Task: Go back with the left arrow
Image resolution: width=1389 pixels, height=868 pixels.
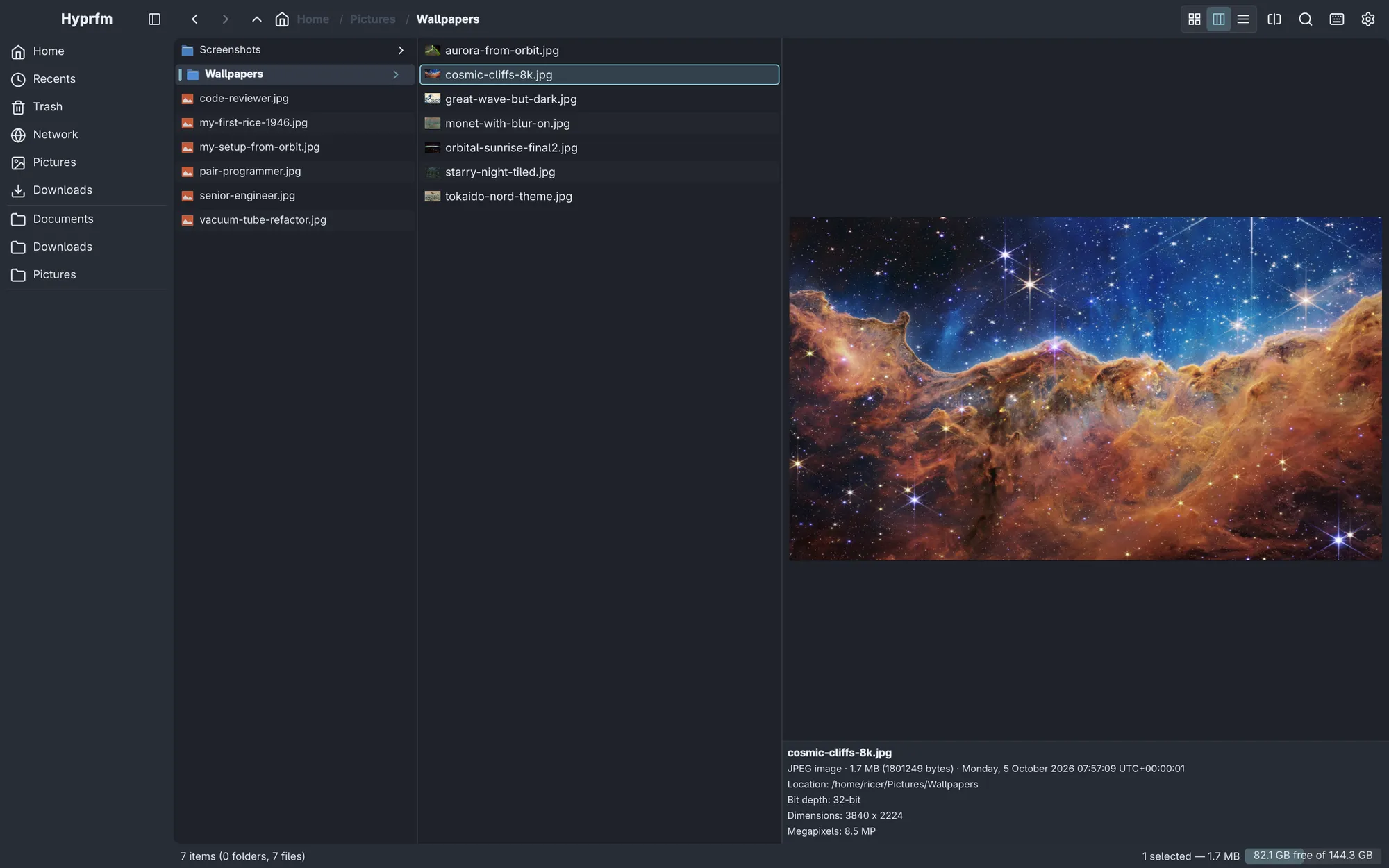Action: click(x=194, y=19)
